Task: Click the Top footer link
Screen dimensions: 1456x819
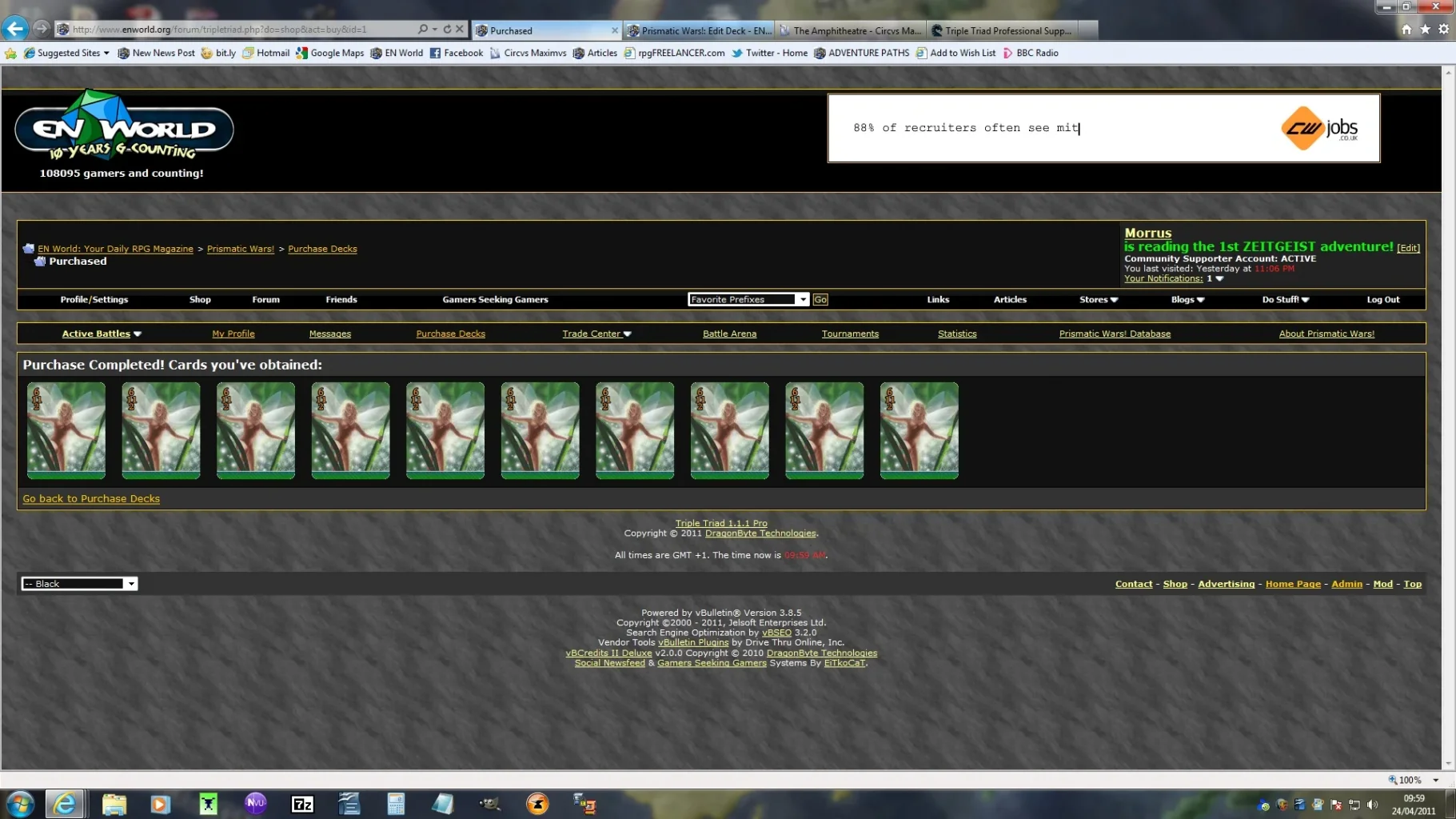Action: point(1412,584)
